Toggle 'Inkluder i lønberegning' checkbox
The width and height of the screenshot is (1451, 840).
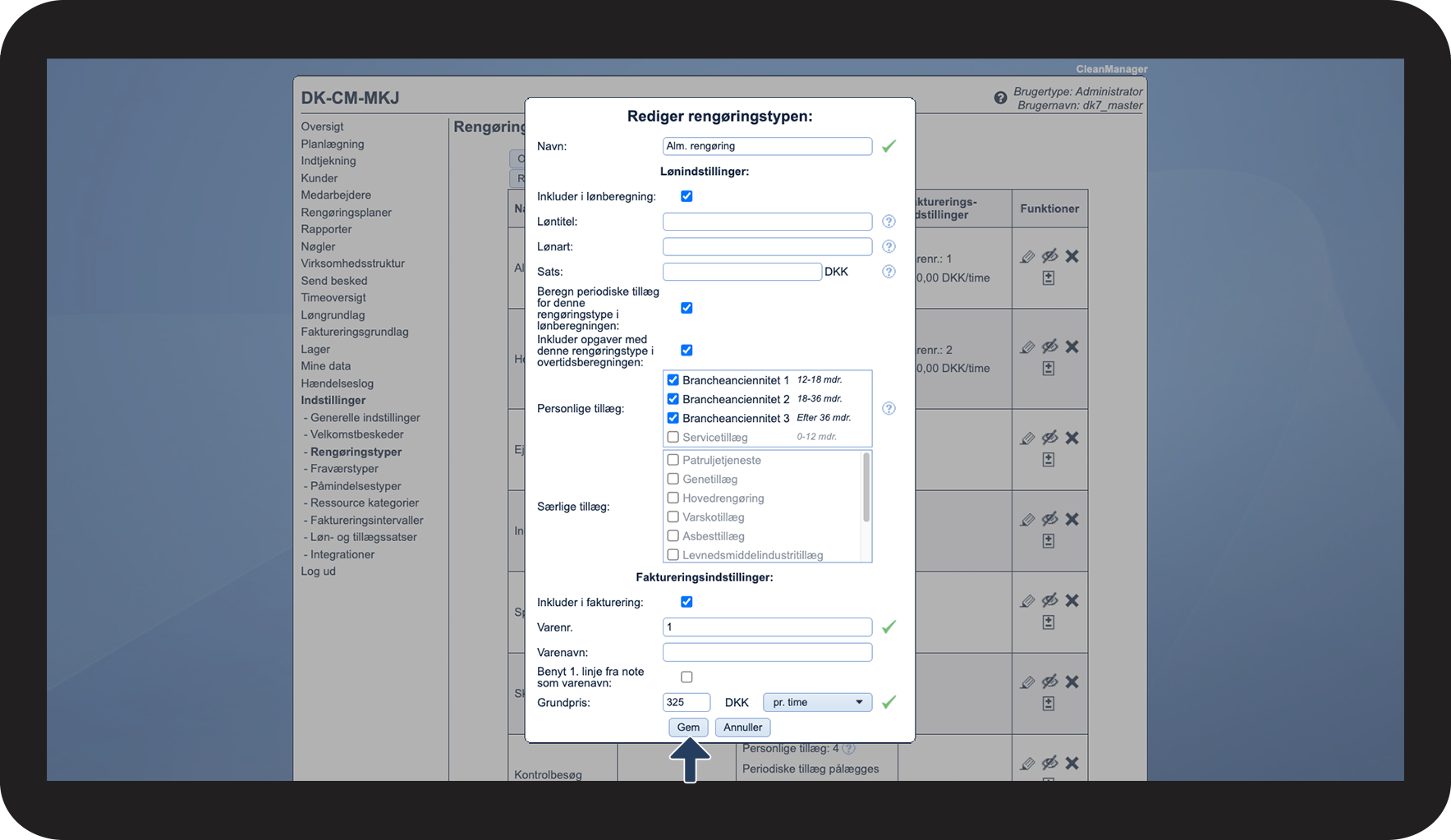pos(686,196)
